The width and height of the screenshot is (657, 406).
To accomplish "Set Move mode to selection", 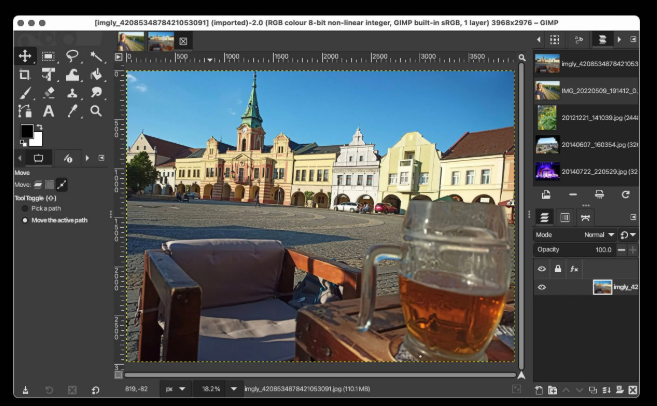I will pyautogui.click(x=49, y=184).
